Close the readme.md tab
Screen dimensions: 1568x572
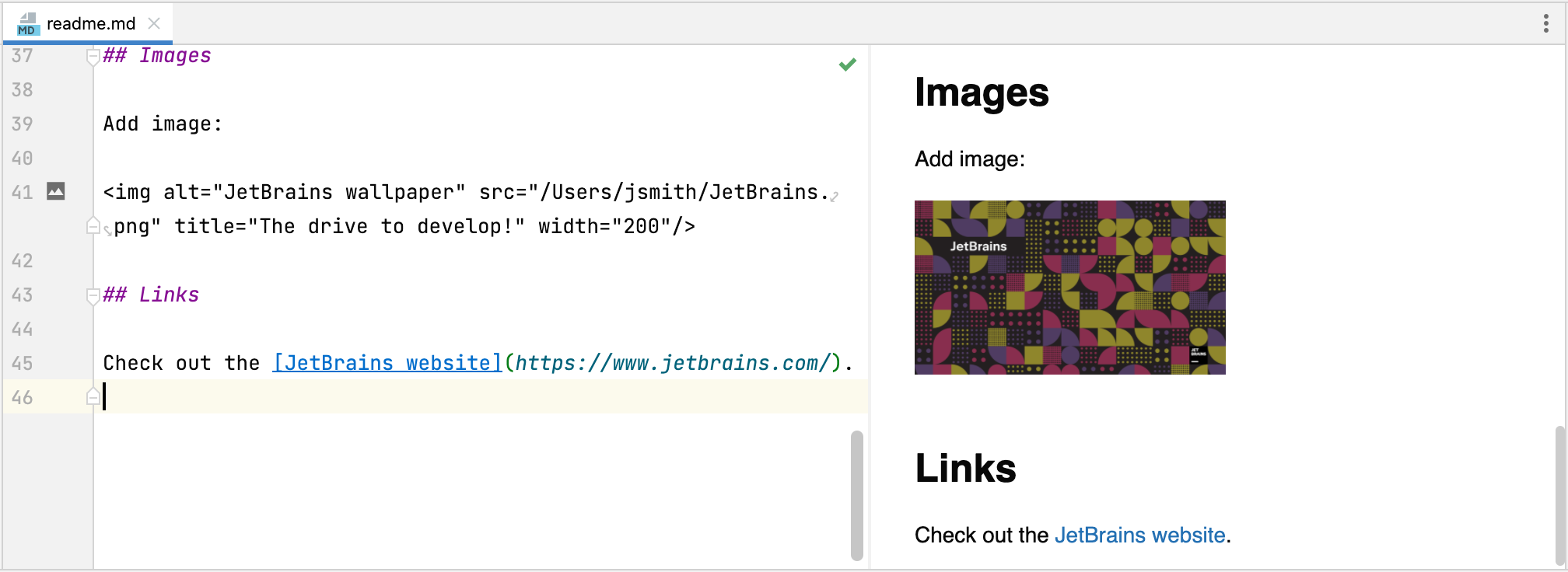(154, 23)
